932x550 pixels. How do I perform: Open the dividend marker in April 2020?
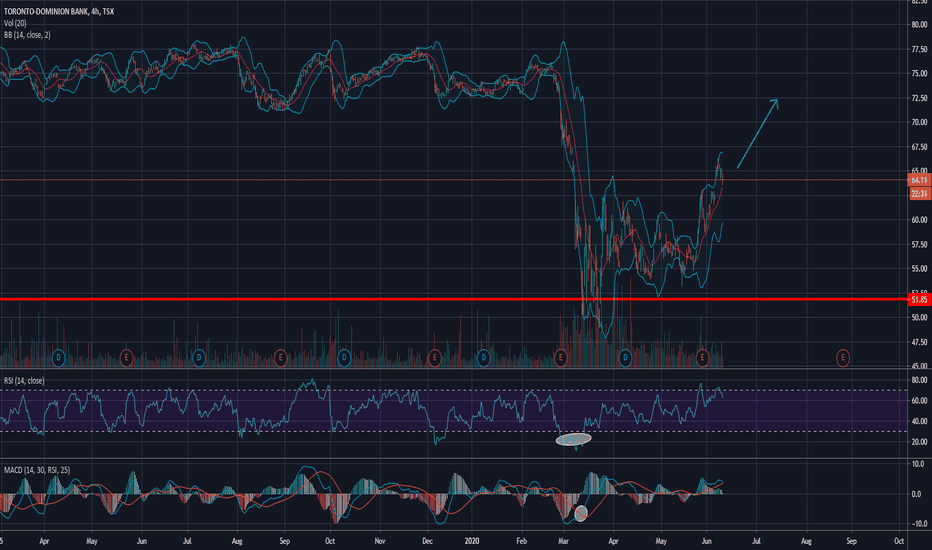625,358
